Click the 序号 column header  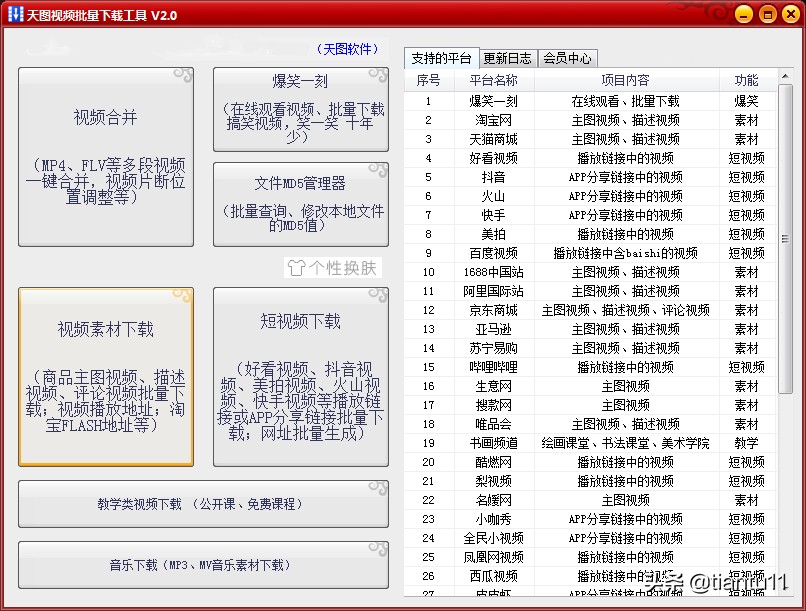point(428,79)
